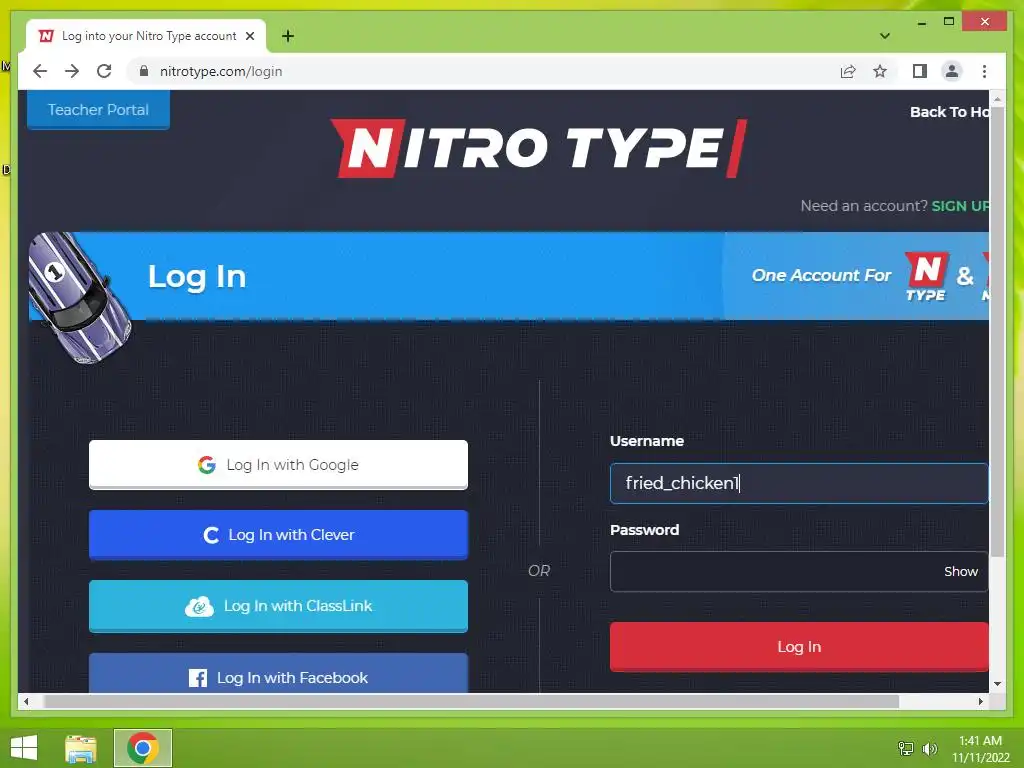Reload the Nitro Type login page
The height and width of the screenshot is (768, 1024).
pyautogui.click(x=104, y=71)
